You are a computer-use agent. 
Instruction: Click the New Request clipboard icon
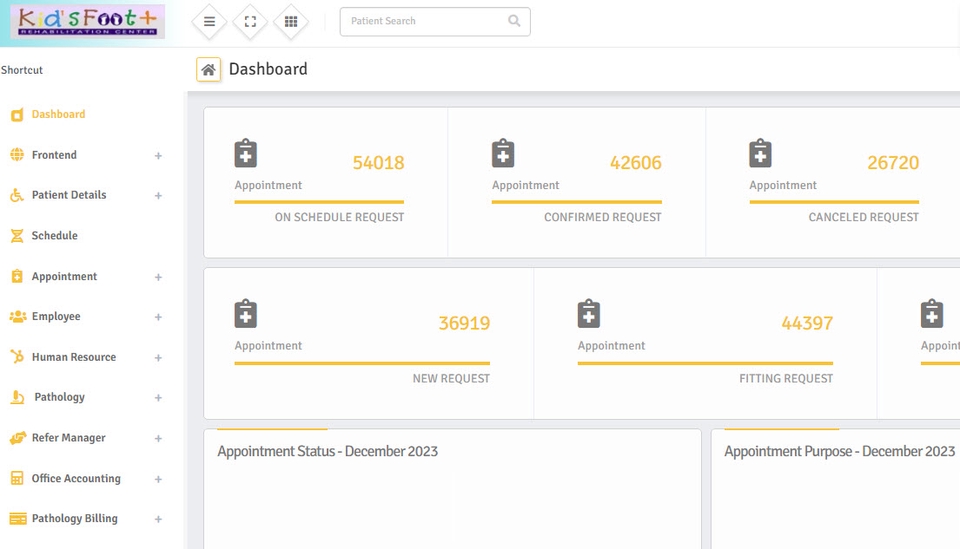[x=246, y=313]
